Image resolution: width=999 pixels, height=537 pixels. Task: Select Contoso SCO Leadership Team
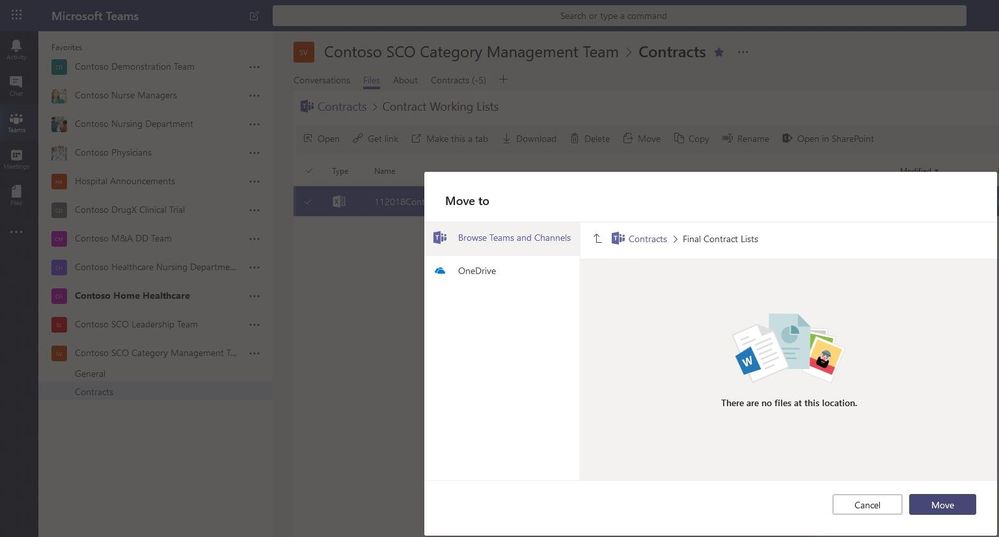coord(136,324)
